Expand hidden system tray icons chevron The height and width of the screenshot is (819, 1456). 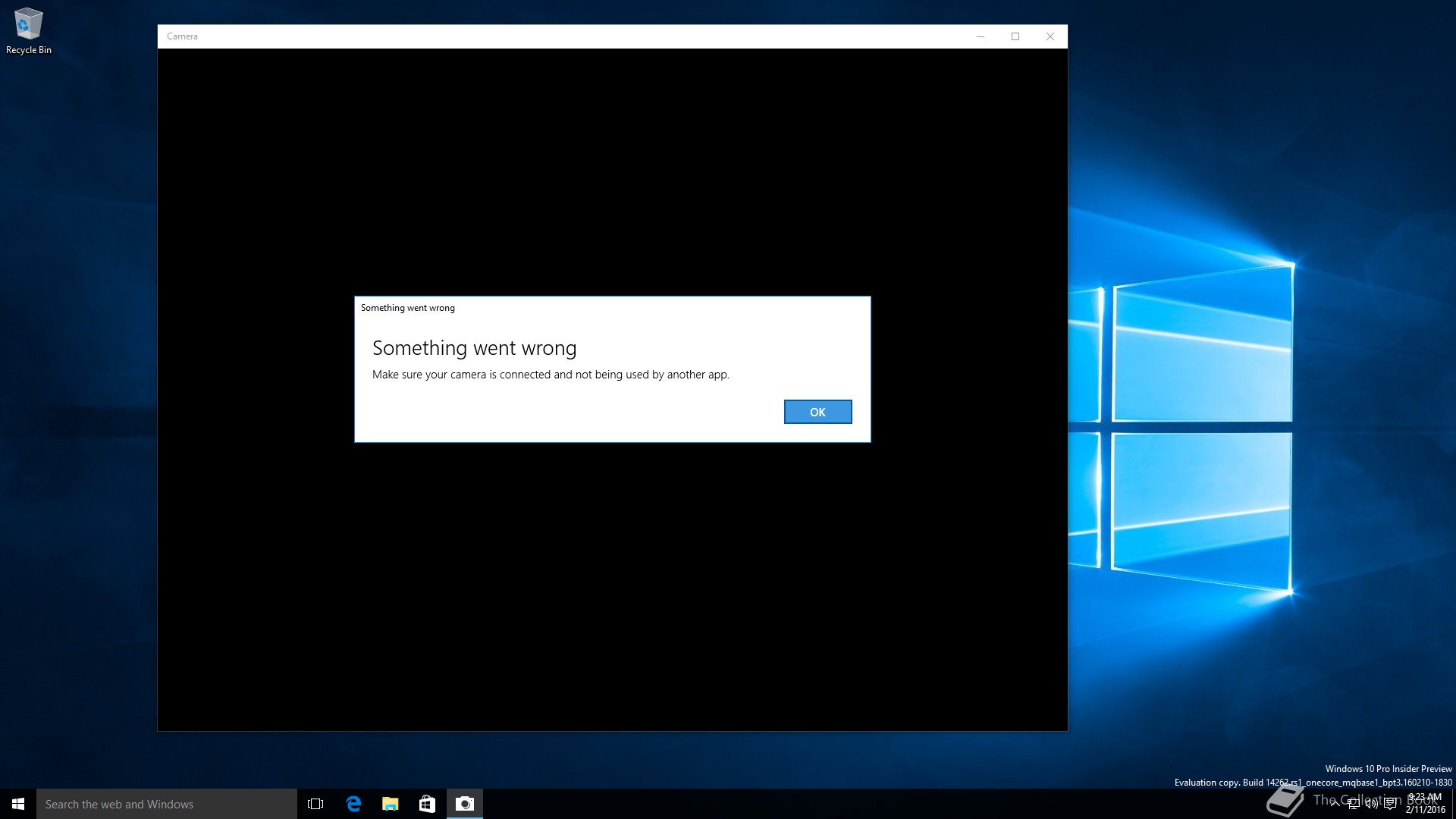[x=1335, y=804]
